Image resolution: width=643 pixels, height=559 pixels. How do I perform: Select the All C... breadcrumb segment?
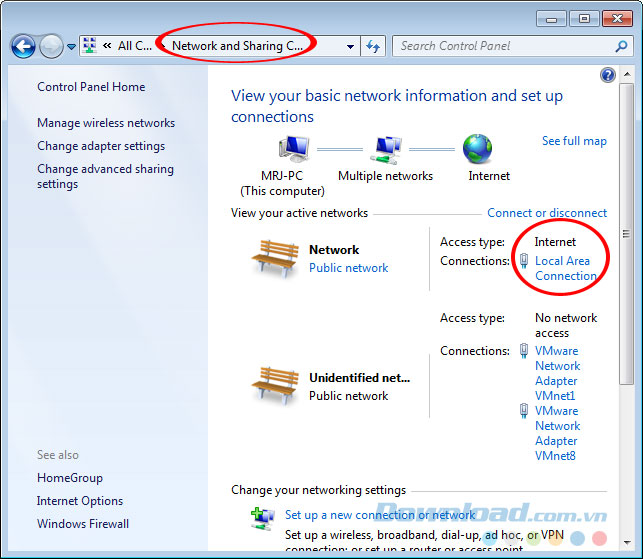135,46
